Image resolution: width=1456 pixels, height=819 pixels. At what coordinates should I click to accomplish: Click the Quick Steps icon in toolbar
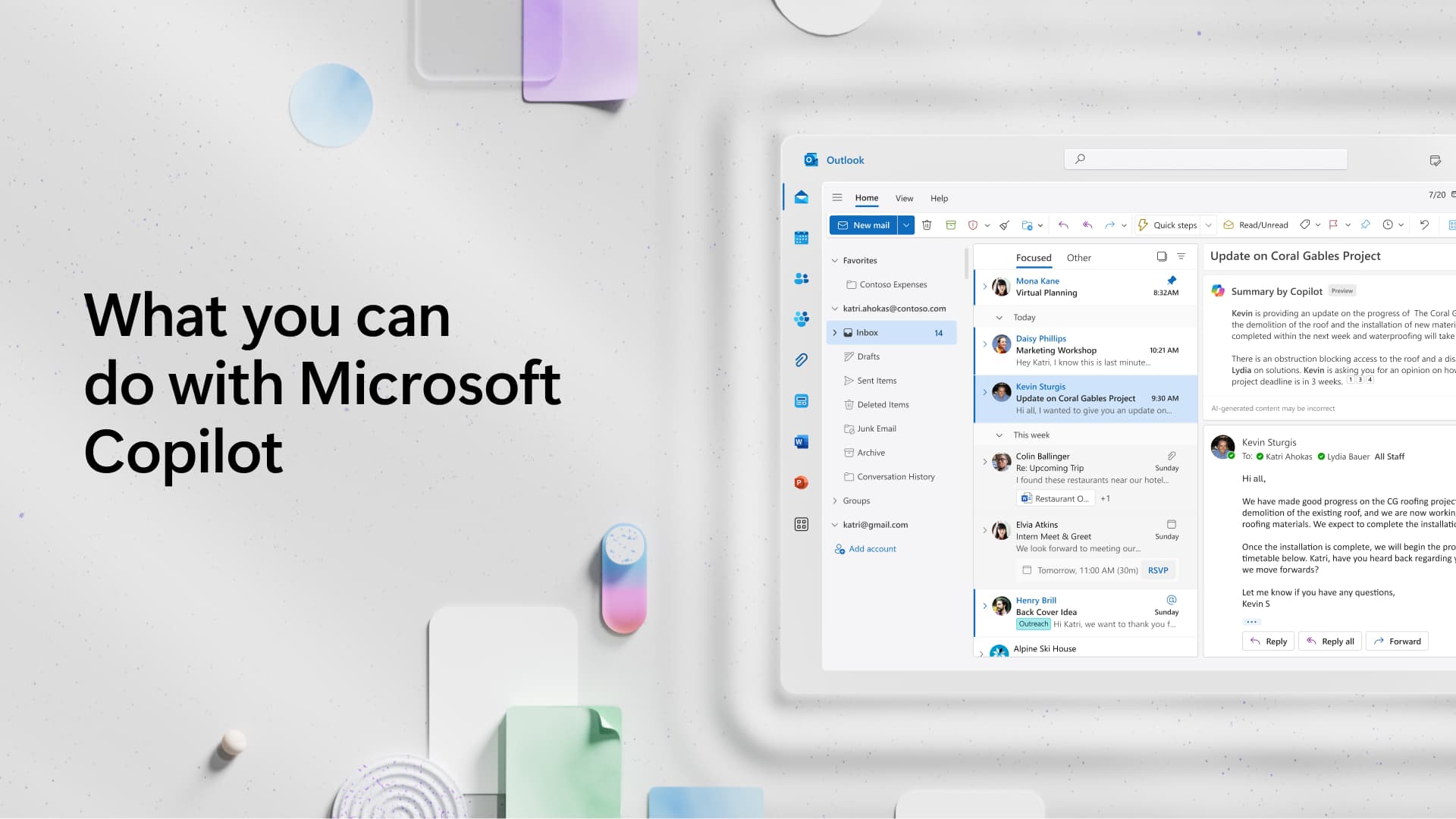[x=1145, y=224]
